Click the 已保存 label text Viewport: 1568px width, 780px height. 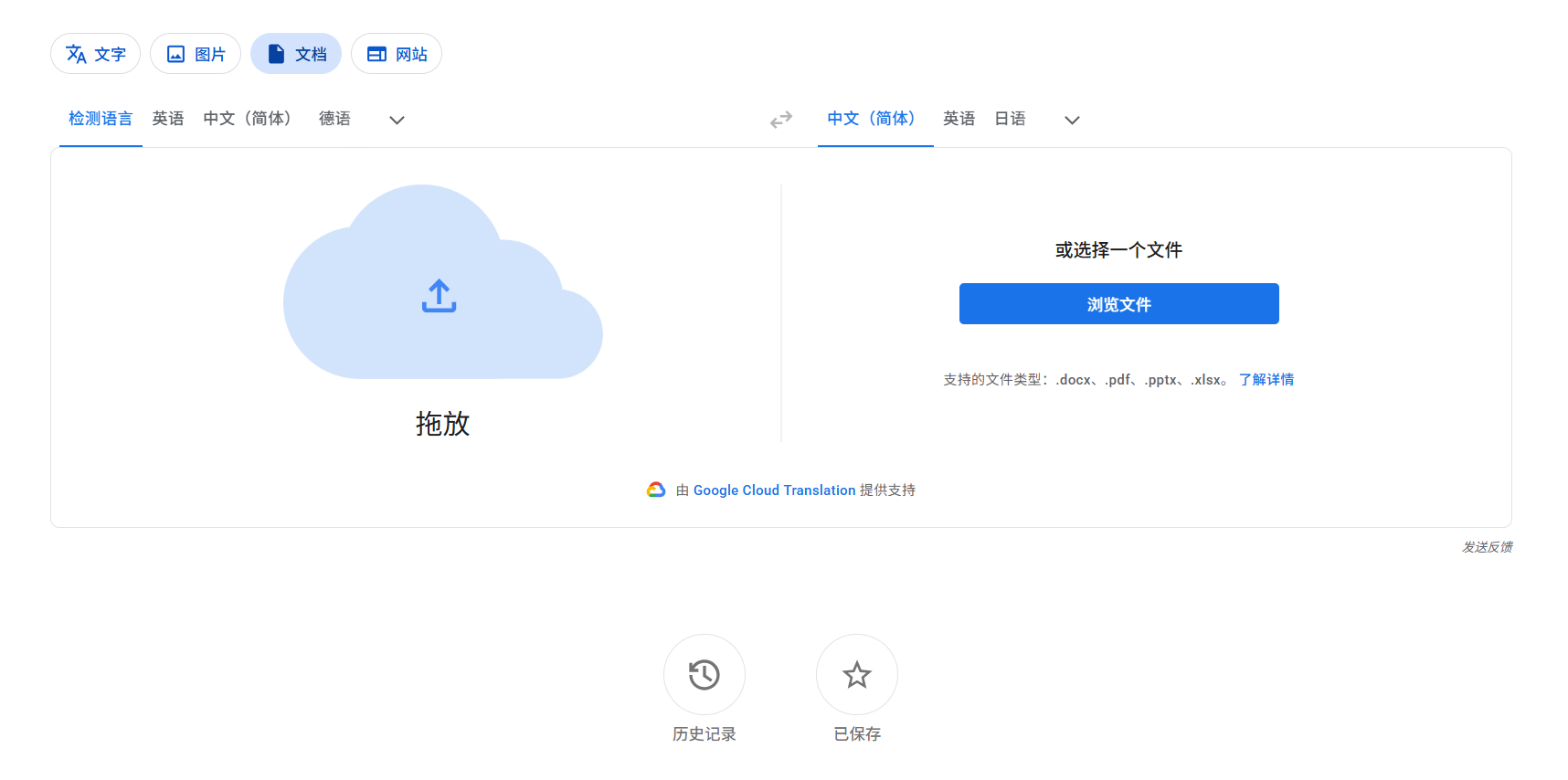coord(857,734)
